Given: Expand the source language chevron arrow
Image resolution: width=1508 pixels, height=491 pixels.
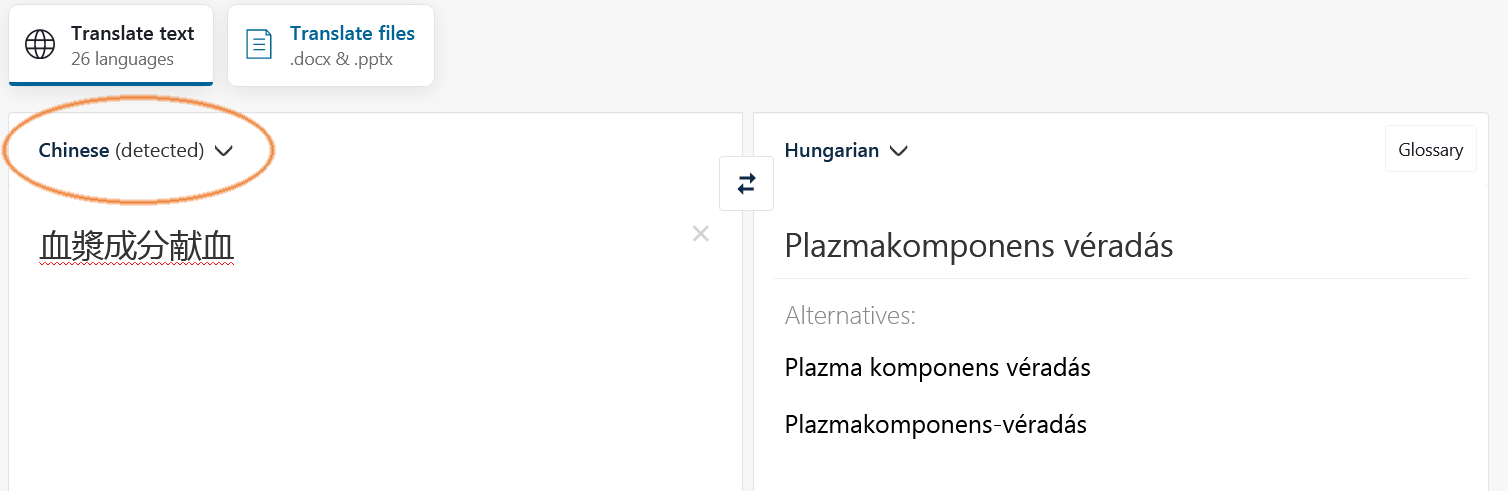Looking at the screenshot, I should click(224, 151).
